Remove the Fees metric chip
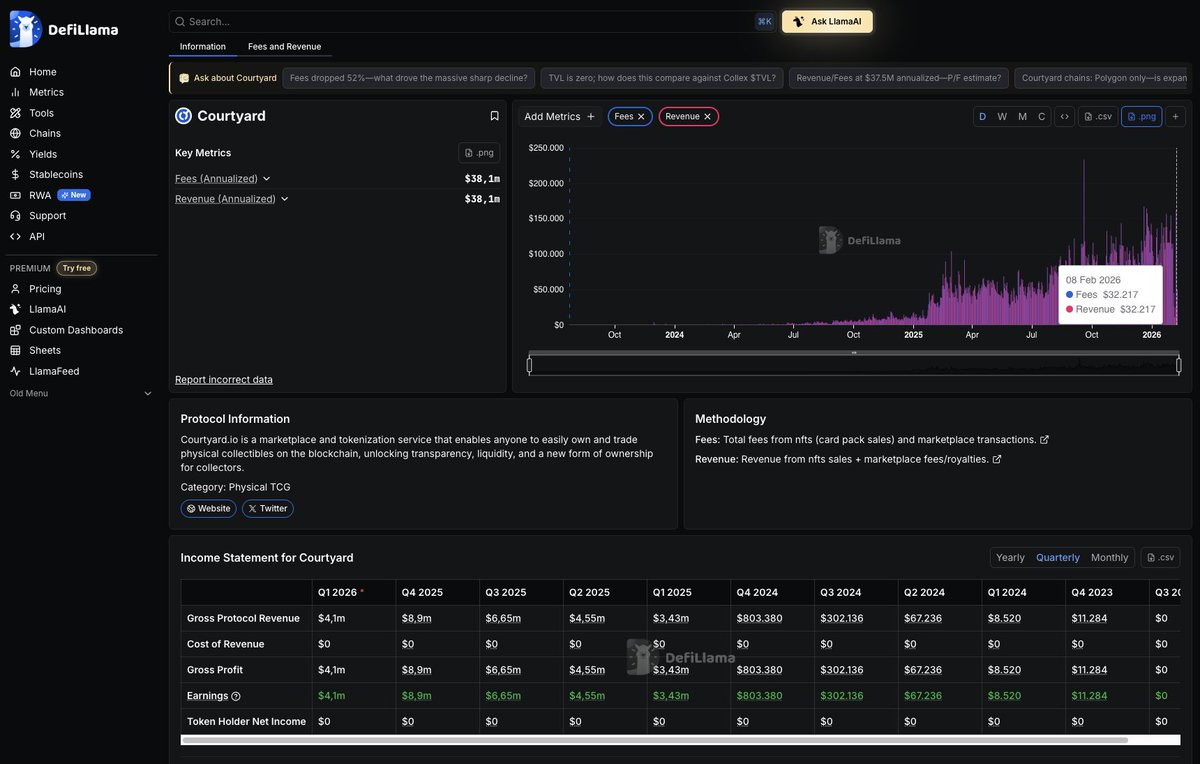The height and width of the screenshot is (764, 1200). (x=641, y=117)
